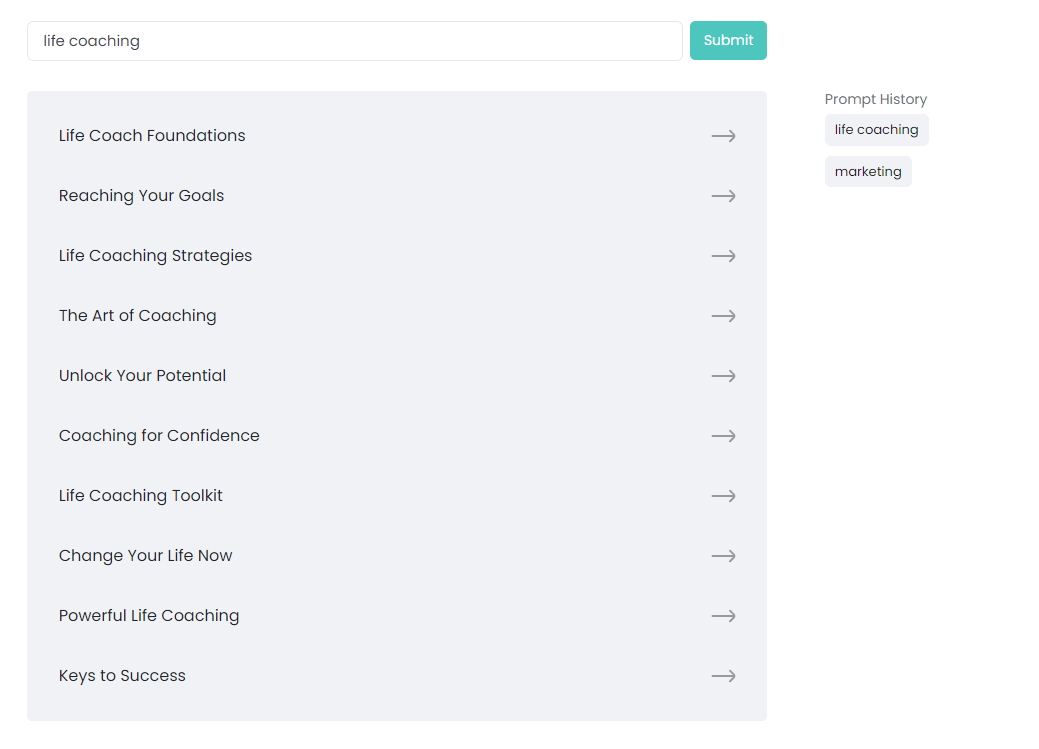Click arrow icon next to Reaching Your Goals
The image size is (1039, 749).
point(723,196)
